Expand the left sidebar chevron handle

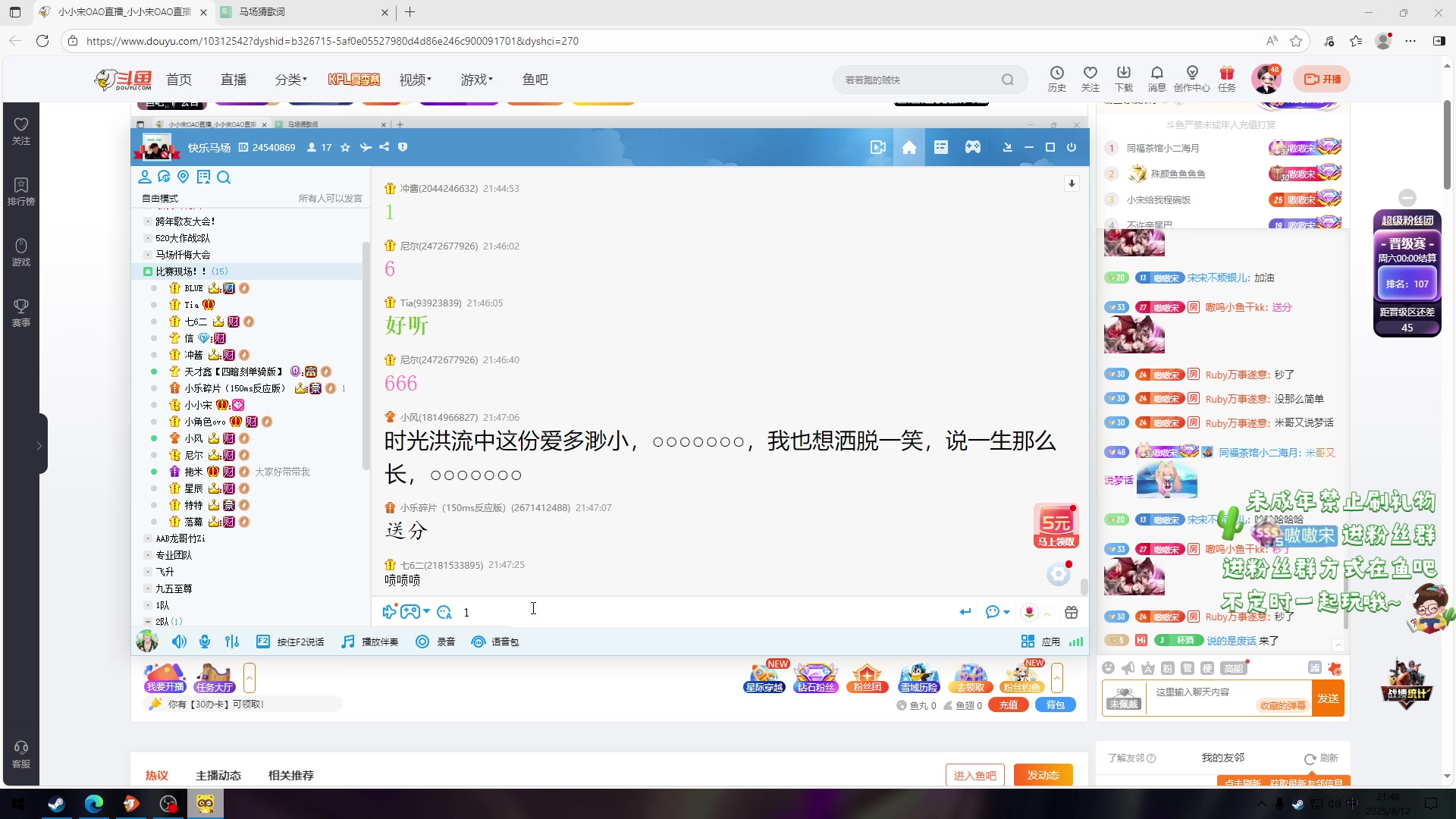click(x=39, y=446)
